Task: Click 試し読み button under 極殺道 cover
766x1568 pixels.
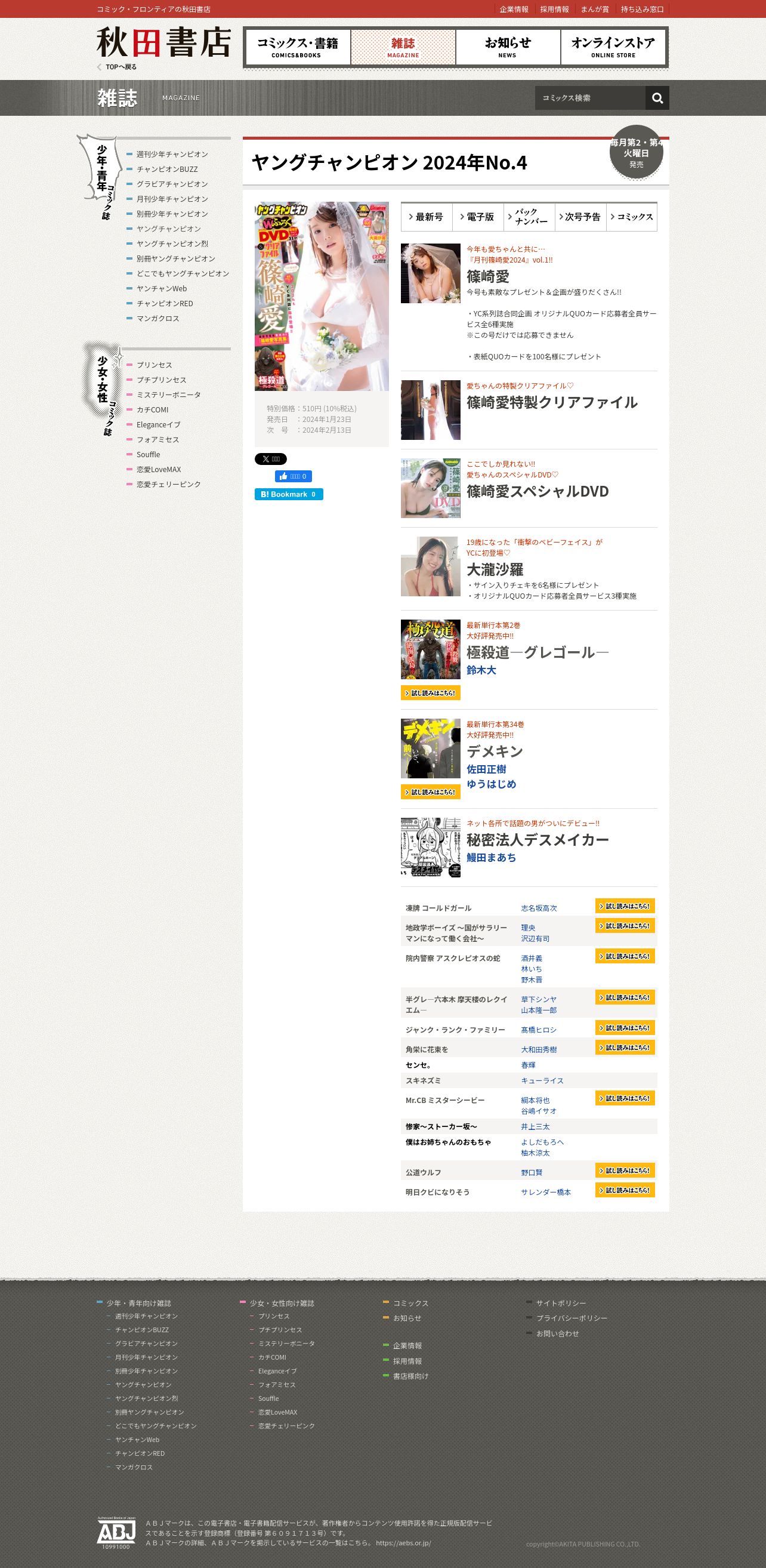Action: (431, 693)
